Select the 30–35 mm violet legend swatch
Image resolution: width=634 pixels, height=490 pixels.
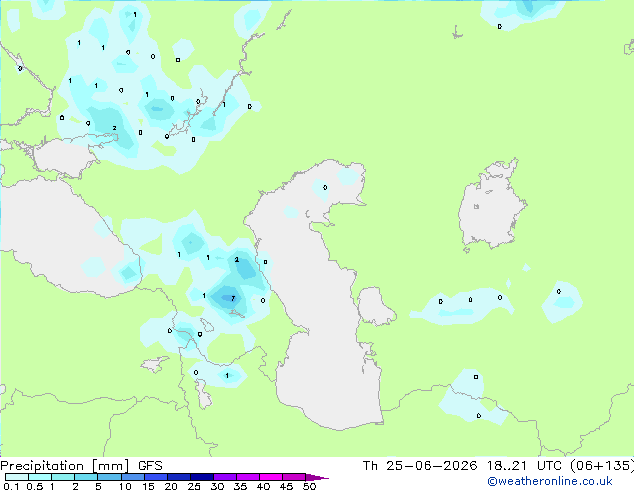225,477
